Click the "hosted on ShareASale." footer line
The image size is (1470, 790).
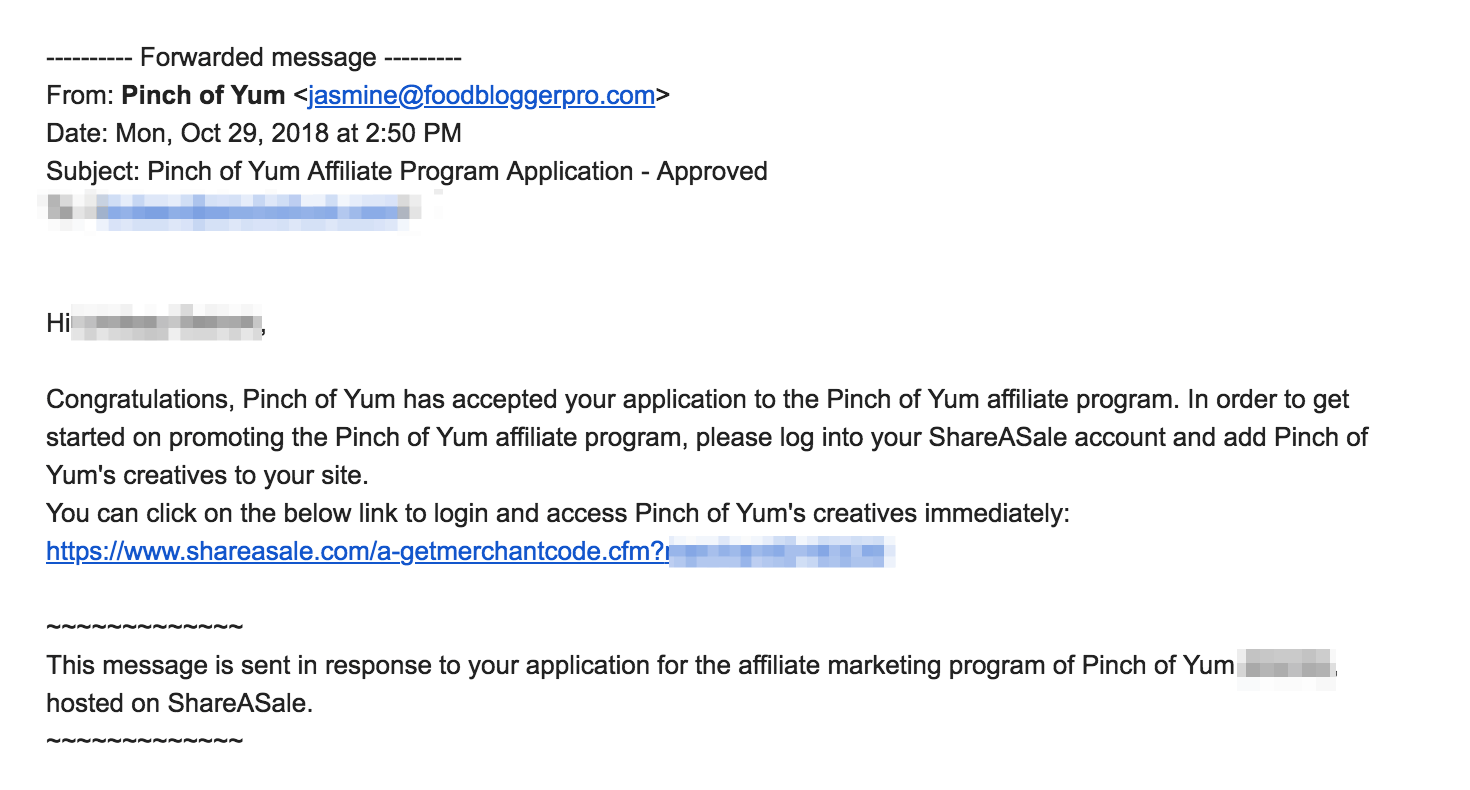coord(180,704)
